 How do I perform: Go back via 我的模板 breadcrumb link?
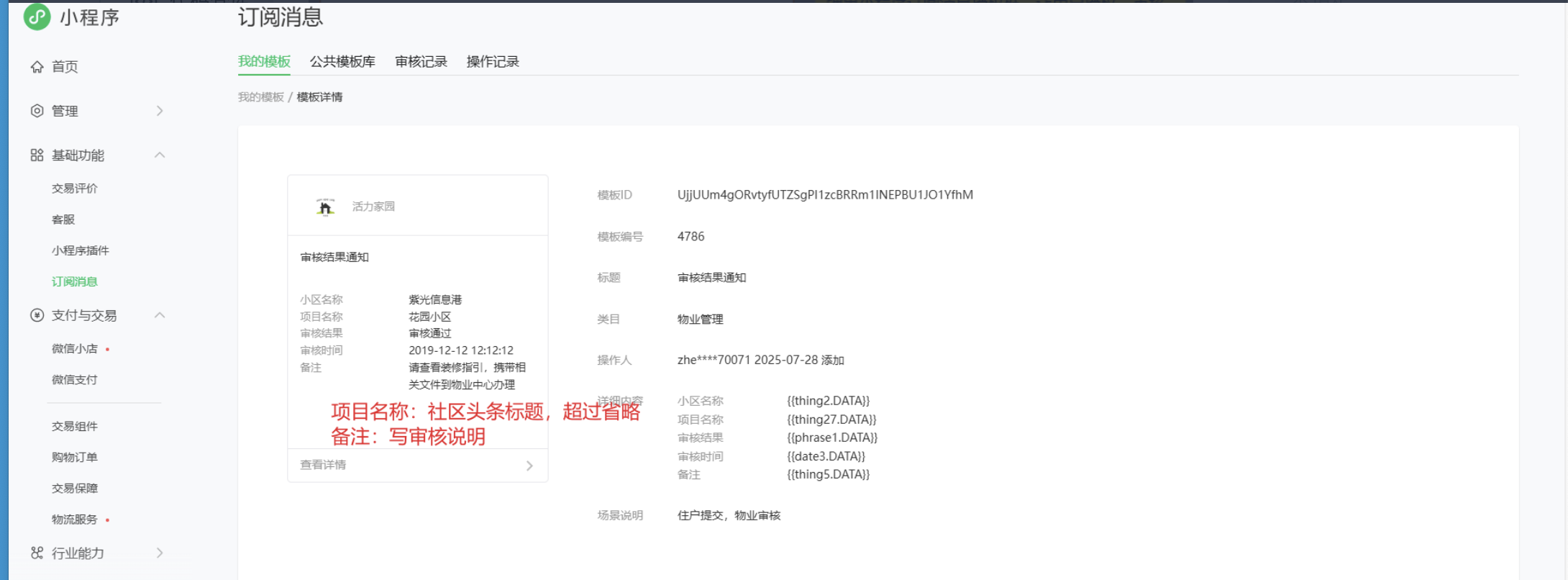(260, 97)
